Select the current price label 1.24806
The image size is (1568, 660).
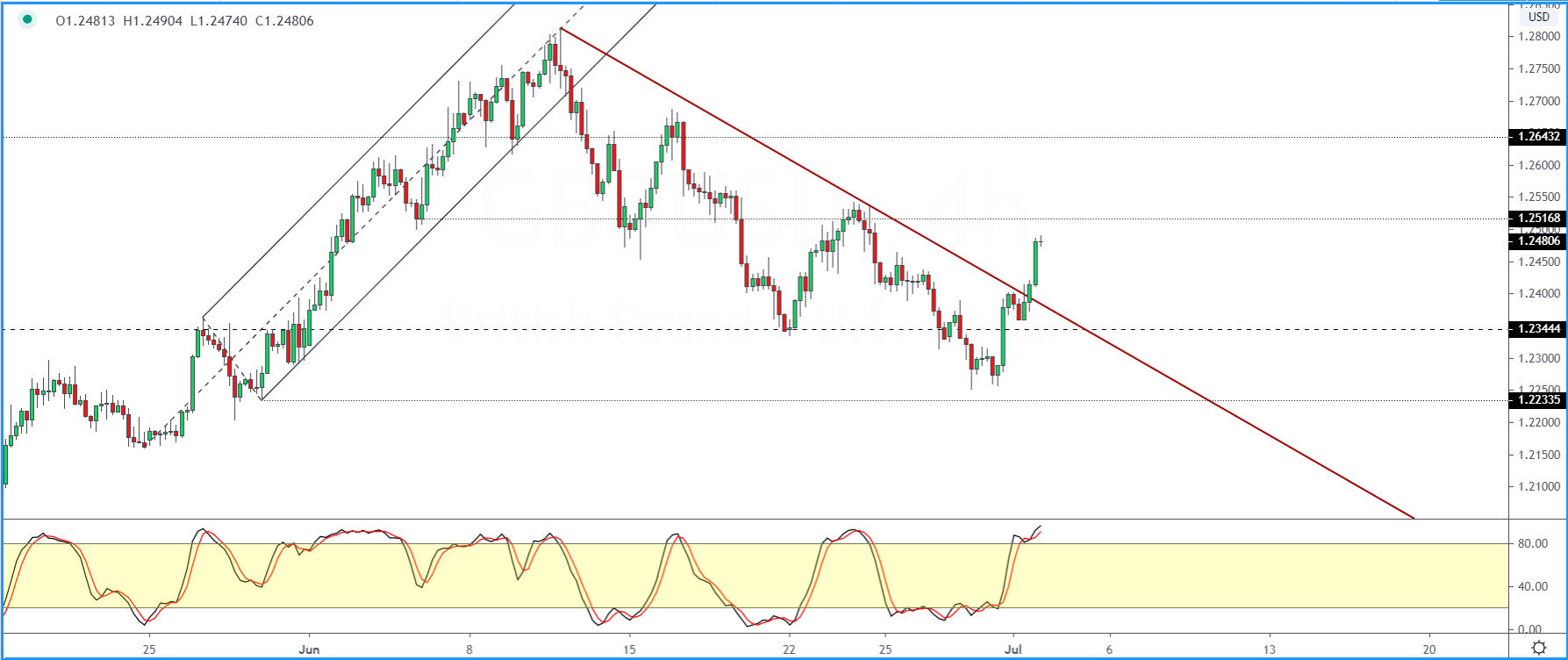pyautogui.click(x=1537, y=240)
